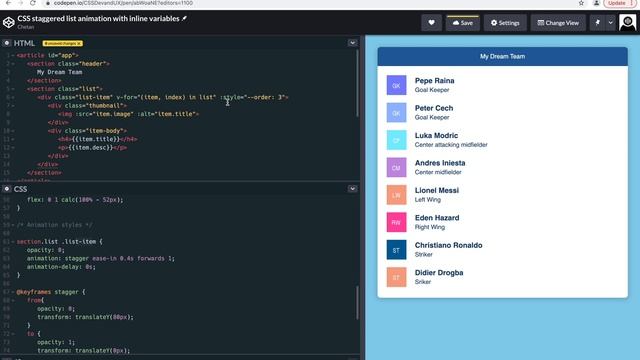The image size is (640, 360).
Task: Go back in browser
Action: pyautogui.click(x=8, y=3)
